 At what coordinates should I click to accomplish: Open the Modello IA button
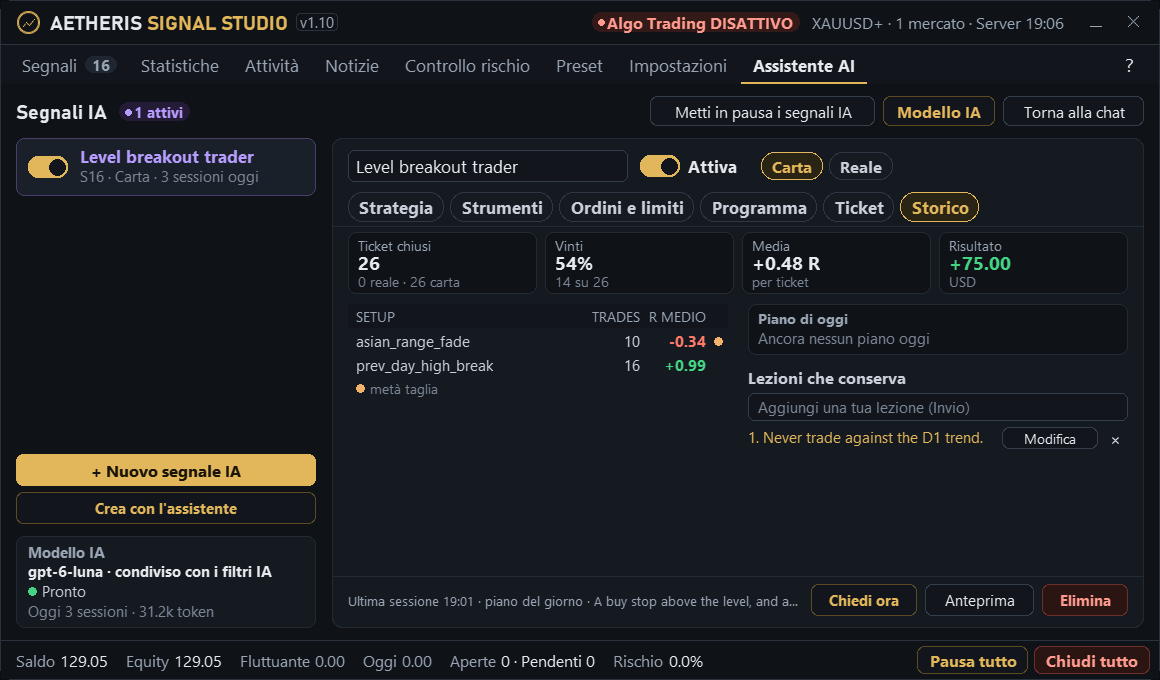pyautogui.click(x=939, y=112)
